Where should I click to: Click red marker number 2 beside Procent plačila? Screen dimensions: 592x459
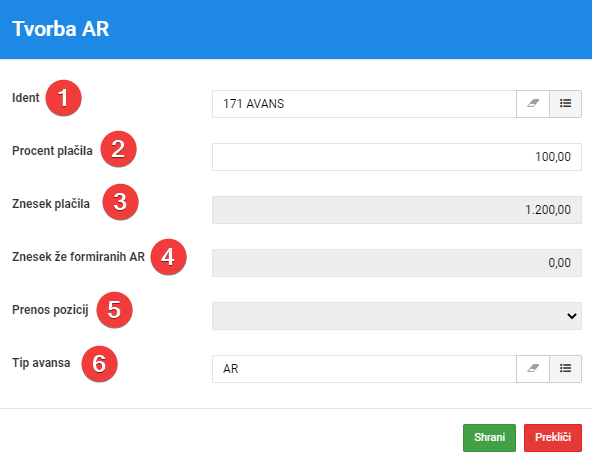tap(118, 149)
